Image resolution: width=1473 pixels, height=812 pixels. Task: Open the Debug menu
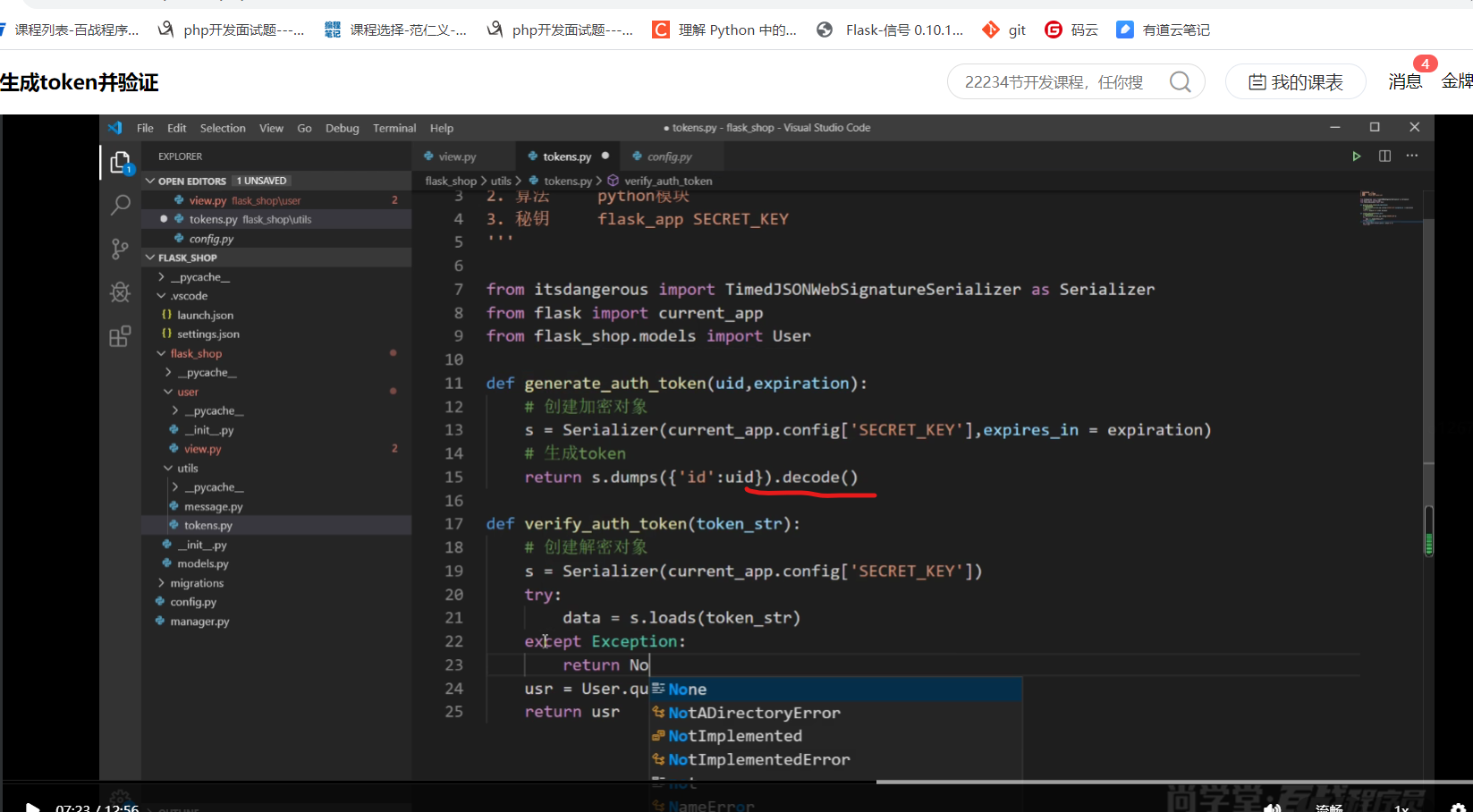(x=342, y=128)
